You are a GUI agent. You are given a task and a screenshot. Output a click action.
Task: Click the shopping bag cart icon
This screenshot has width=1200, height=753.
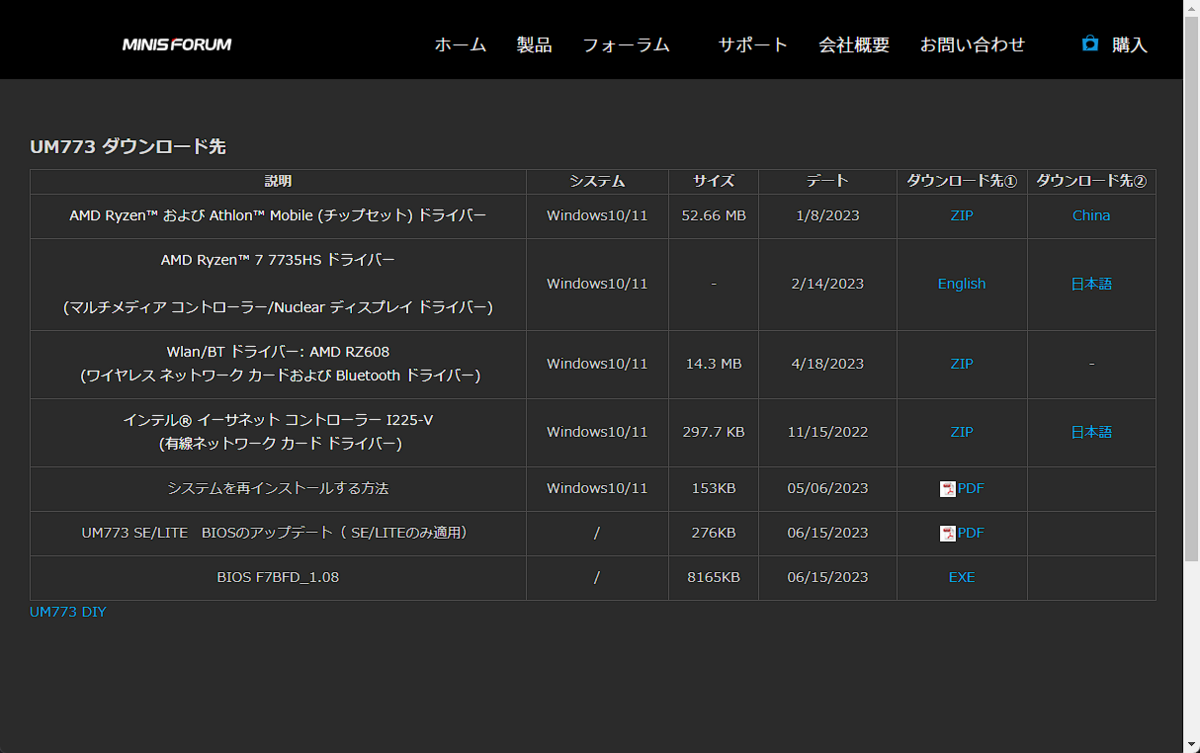[1090, 44]
